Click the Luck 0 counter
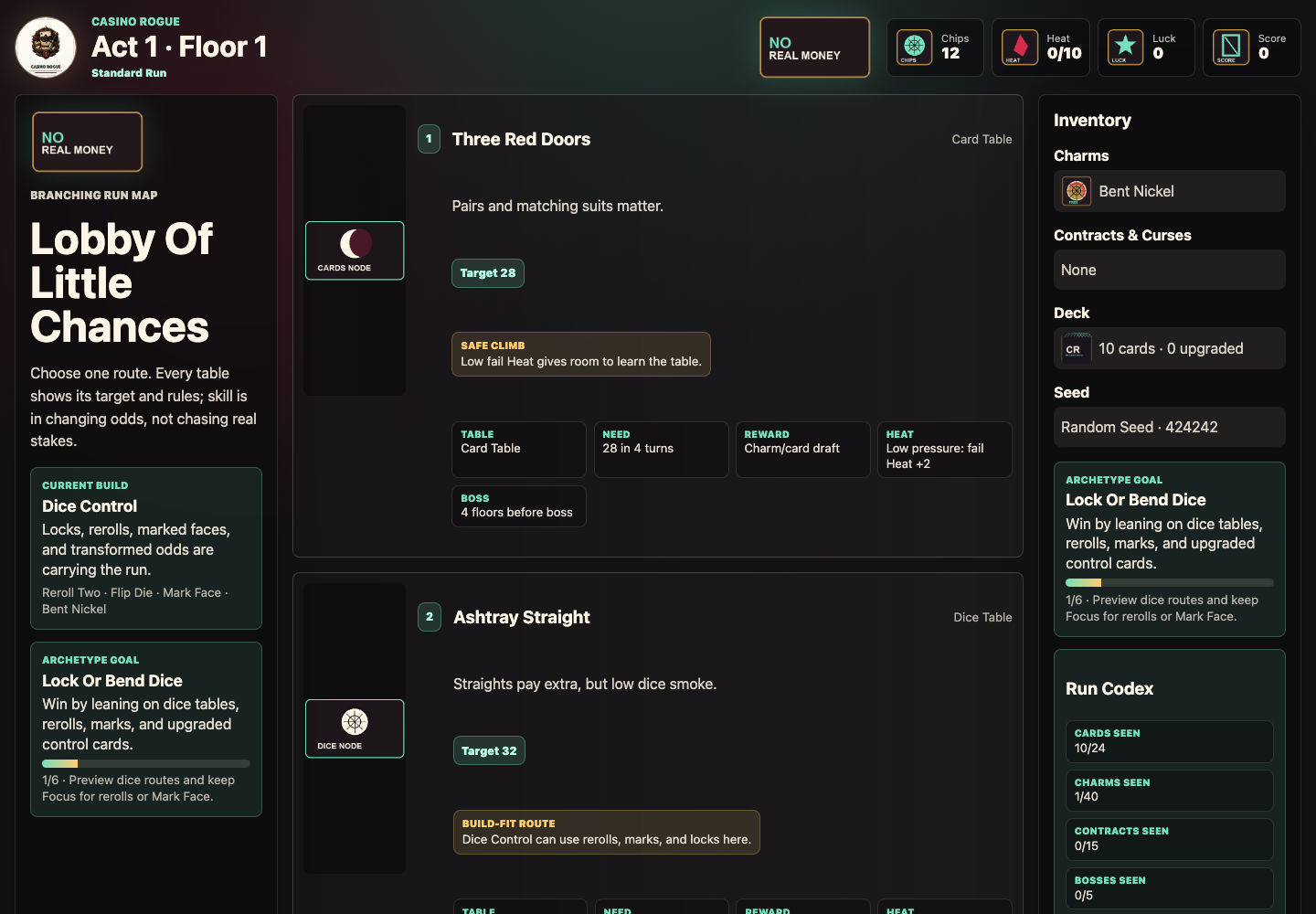 pyautogui.click(x=1146, y=48)
